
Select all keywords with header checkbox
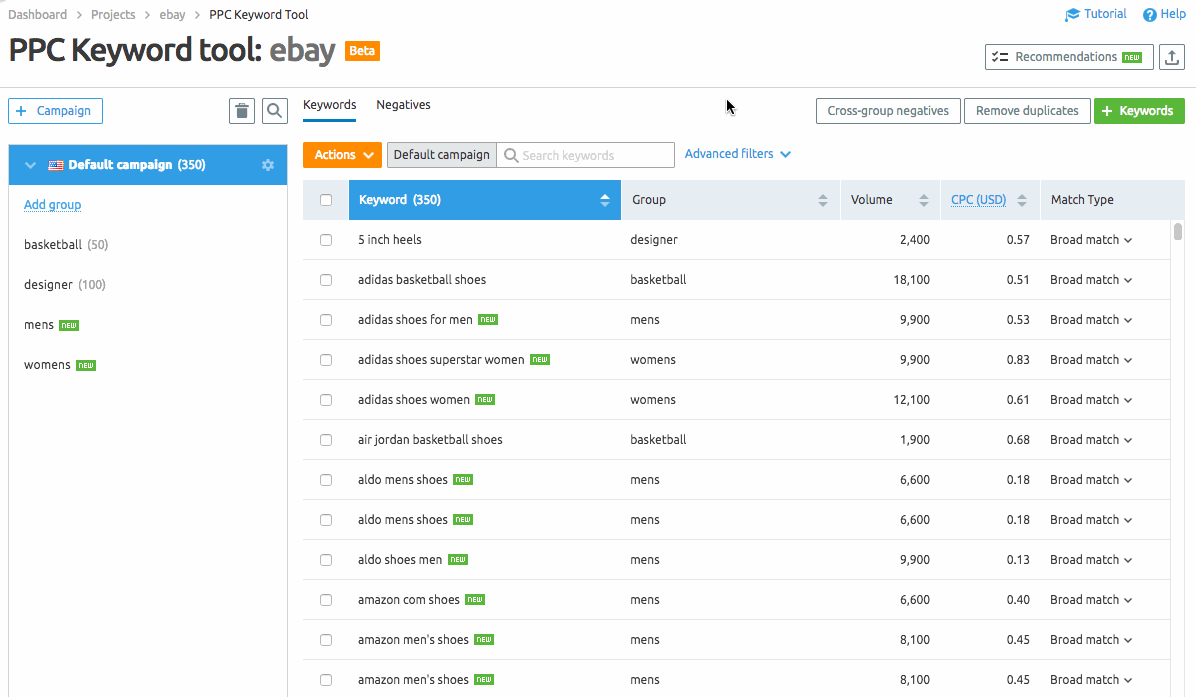coord(325,199)
